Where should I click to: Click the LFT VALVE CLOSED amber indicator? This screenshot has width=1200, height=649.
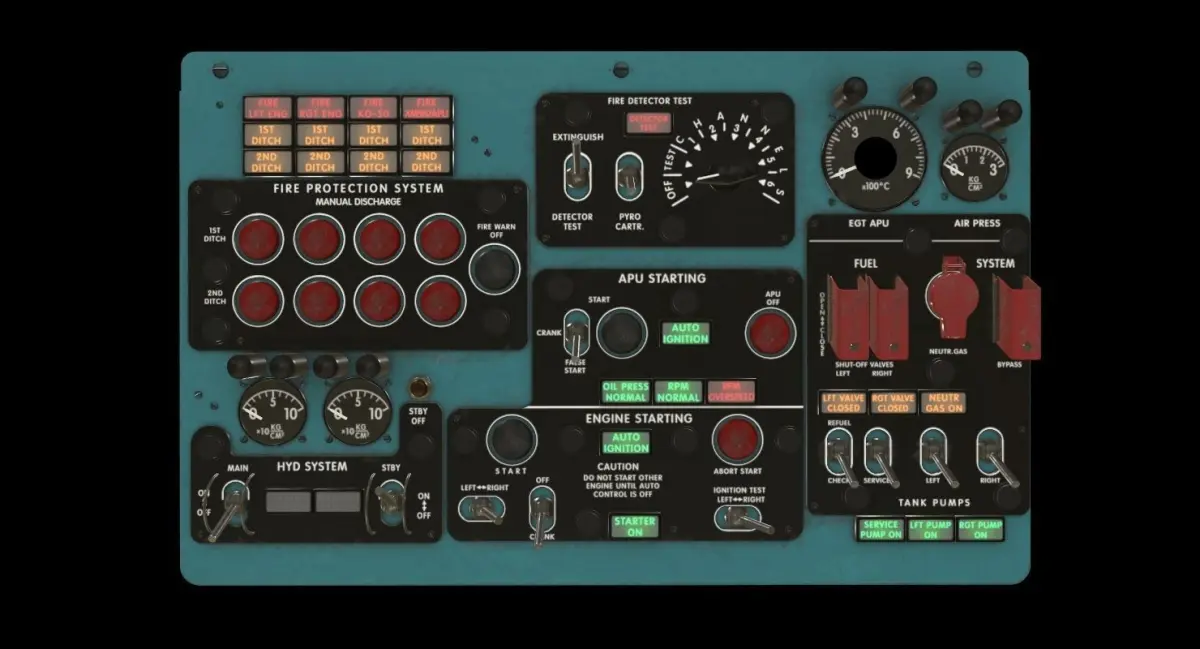coord(843,403)
